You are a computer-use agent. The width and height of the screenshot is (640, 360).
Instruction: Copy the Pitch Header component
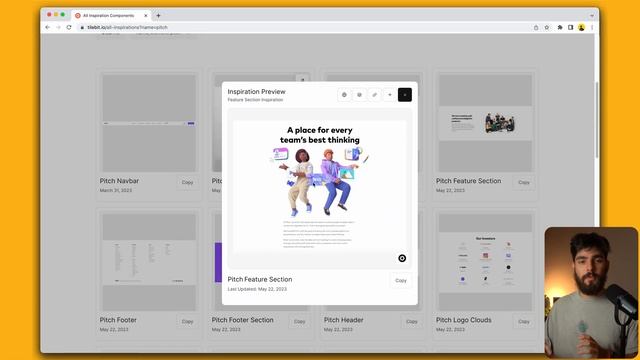coord(412,322)
